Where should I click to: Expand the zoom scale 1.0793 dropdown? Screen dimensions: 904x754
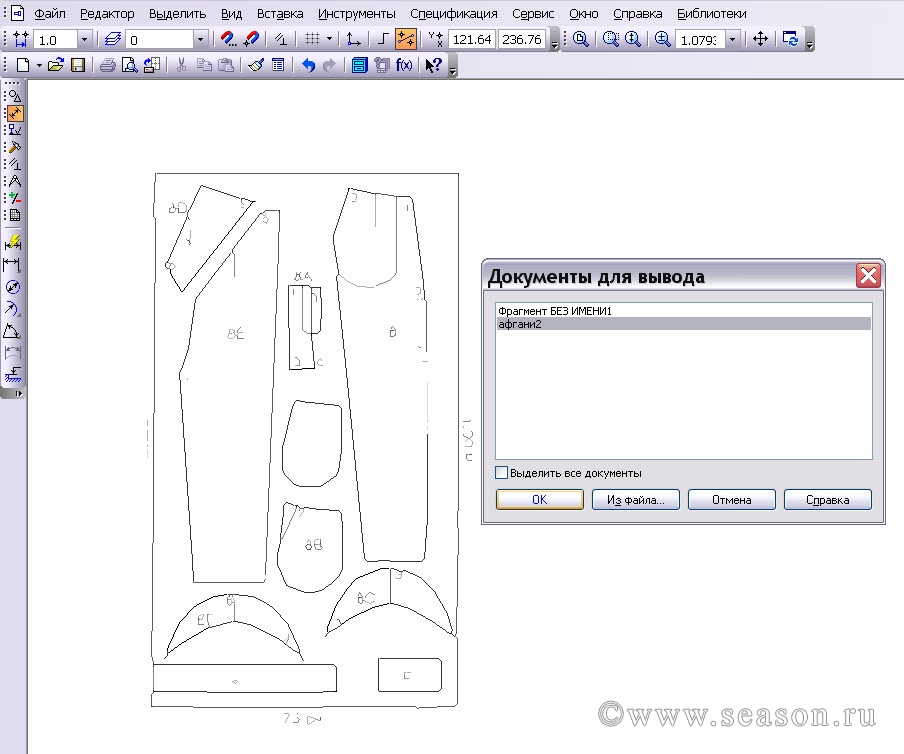tap(733, 39)
